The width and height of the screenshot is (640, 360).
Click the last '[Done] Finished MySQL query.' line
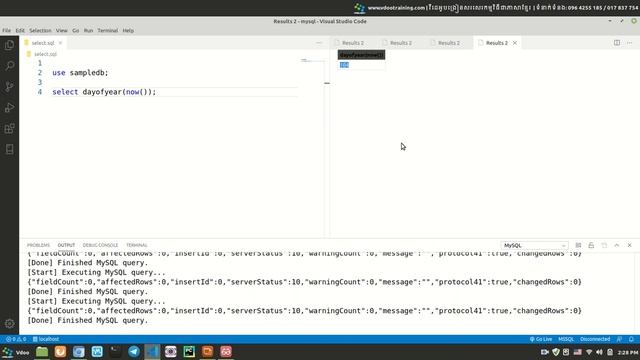pyautogui.click(x=87, y=320)
